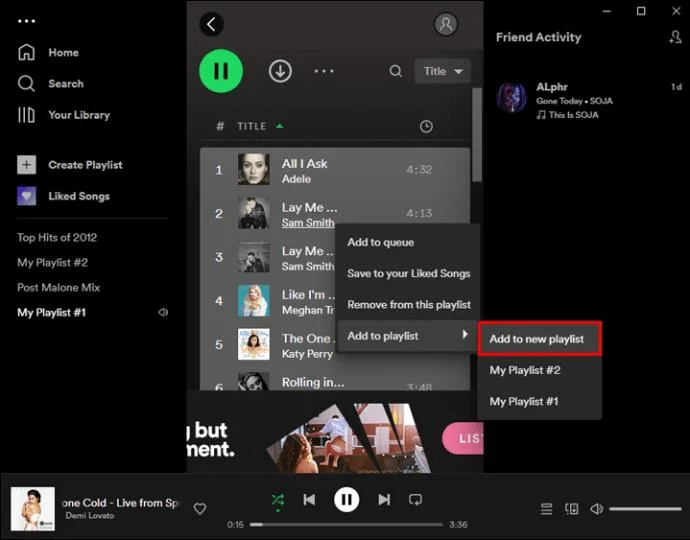This screenshot has width=690, height=540.
Task: Choose Remove from this playlist
Action: pyautogui.click(x=408, y=305)
